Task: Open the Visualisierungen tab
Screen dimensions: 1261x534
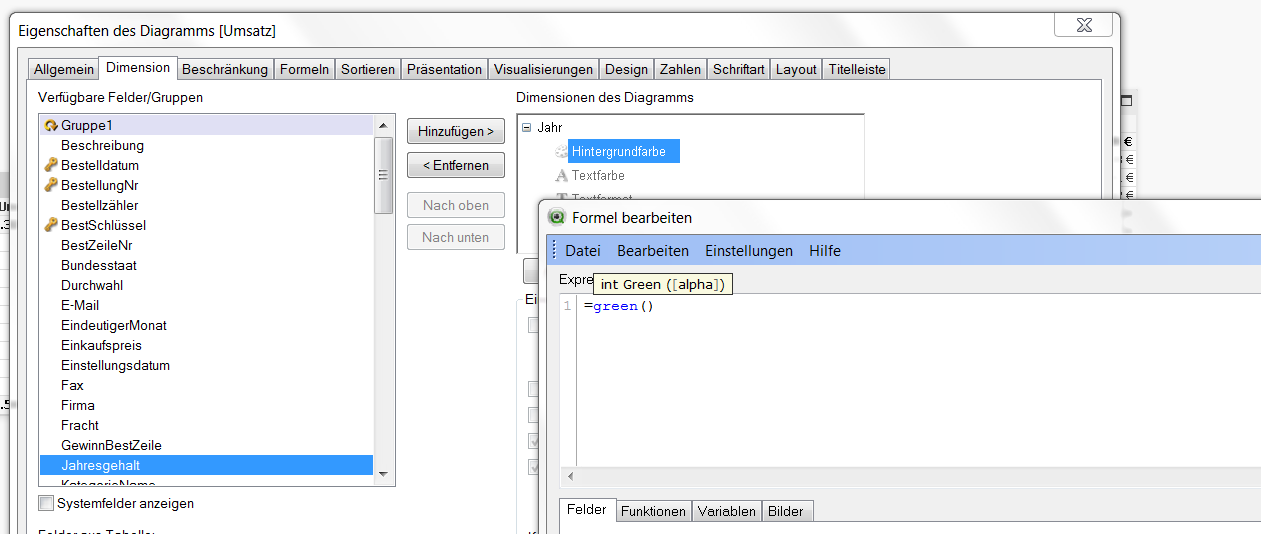Action: tap(543, 69)
